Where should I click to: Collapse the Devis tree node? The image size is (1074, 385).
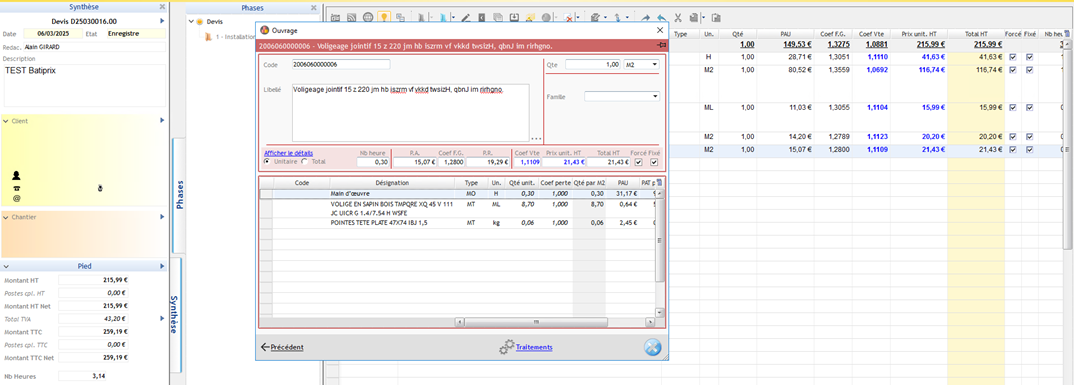(190, 22)
